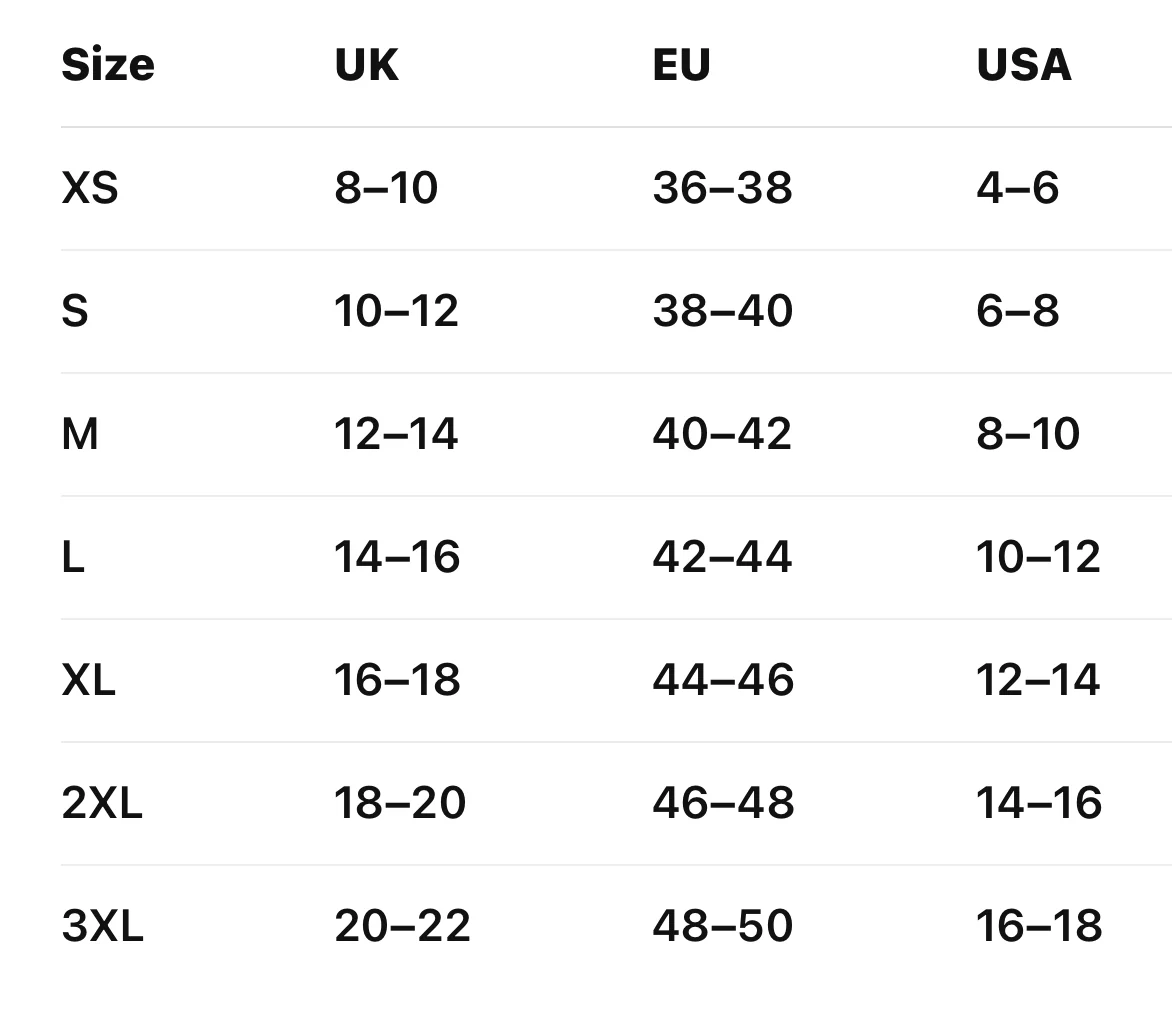Click USA size 8–10 cell in M row
This screenshot has width=1172, height=1018.
(1028, 434)
